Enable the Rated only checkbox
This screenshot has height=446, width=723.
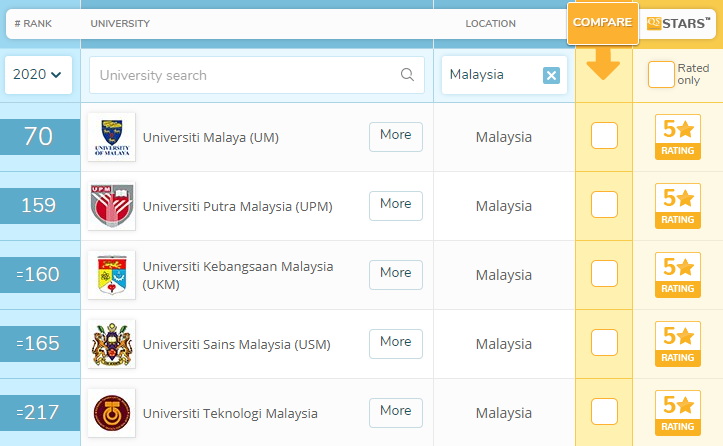click(x=661, y=74)
